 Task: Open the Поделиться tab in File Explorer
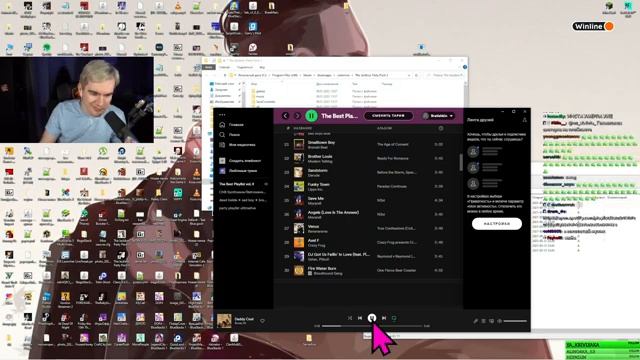point(244,67)
